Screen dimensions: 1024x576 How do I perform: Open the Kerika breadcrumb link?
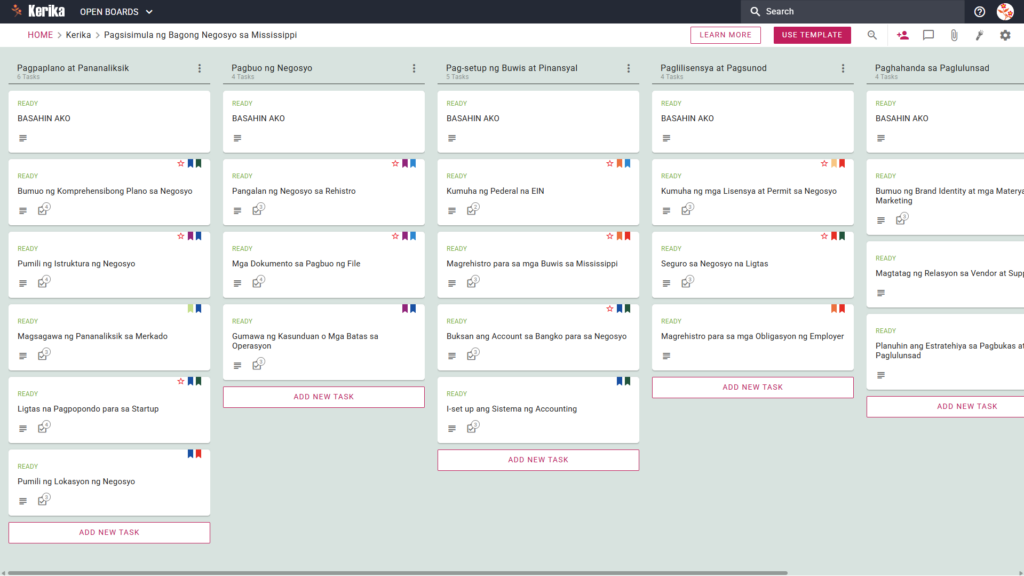[x=78, y=35]
